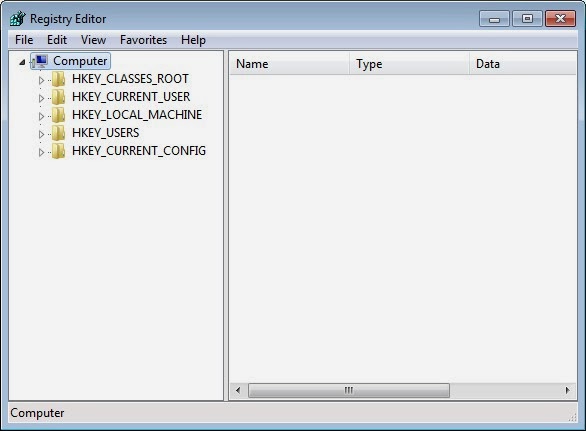Click the HKEY_CLASSES_ROOT folder icon
The width and height of the screenshot is (586, 431).
[58, 79]
